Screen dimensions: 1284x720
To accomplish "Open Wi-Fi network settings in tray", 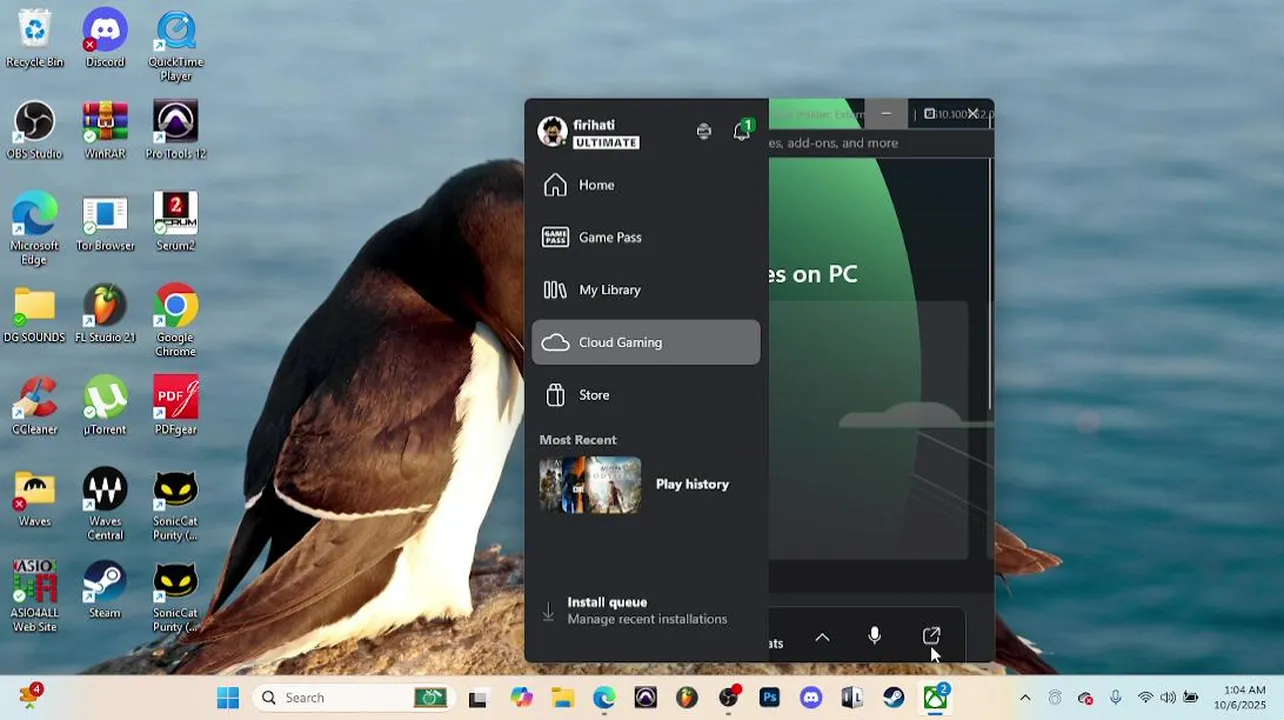I will click(1146, 698).
